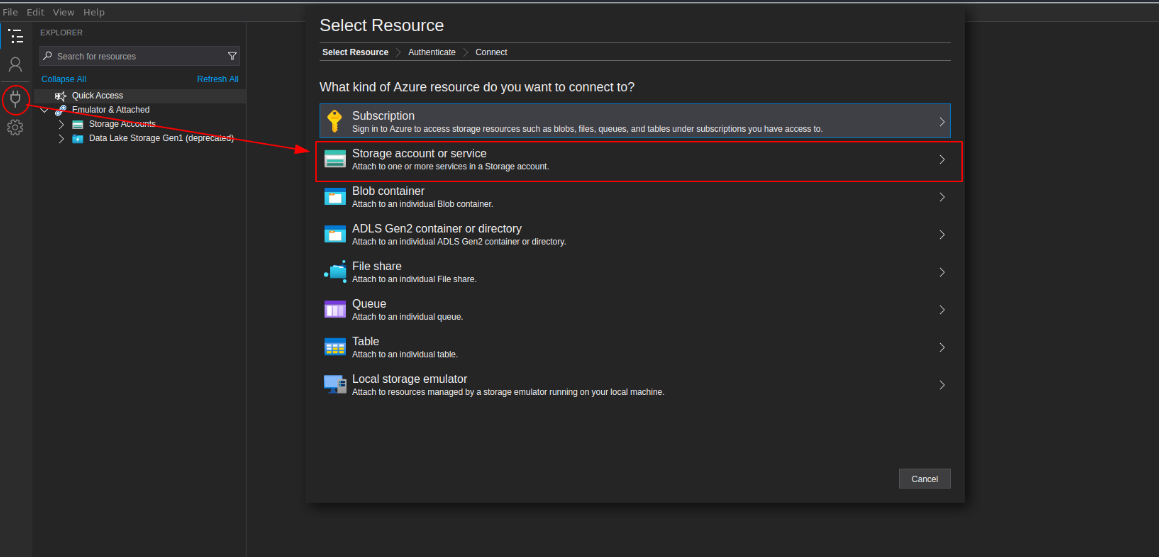Viewport: 1159px width, 557px height.
Task: Expand the Storage Accounts tree node
Action: 61,124
